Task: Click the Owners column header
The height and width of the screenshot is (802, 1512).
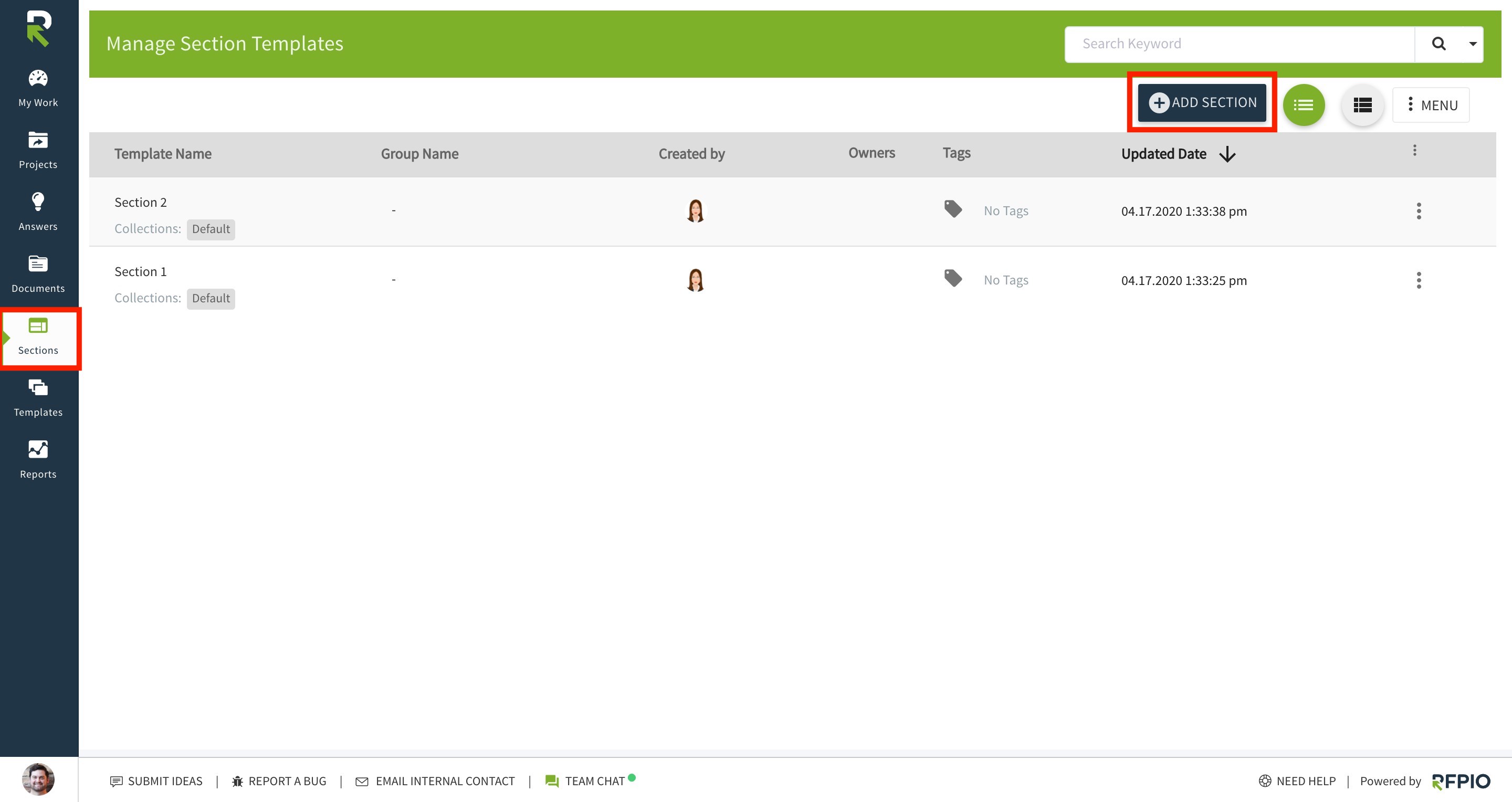Action: coord(871,153)
